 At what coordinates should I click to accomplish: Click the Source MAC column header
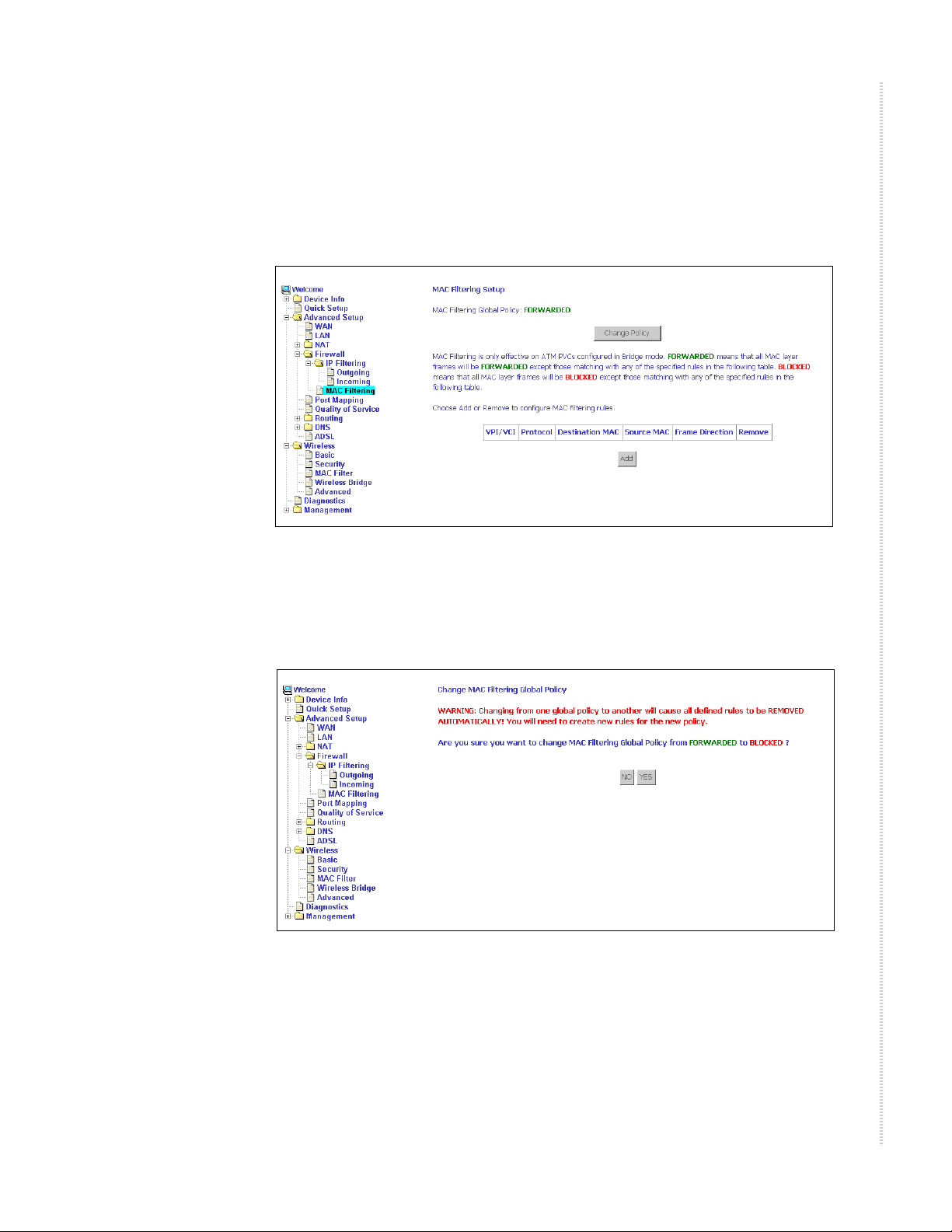point(647,432)
